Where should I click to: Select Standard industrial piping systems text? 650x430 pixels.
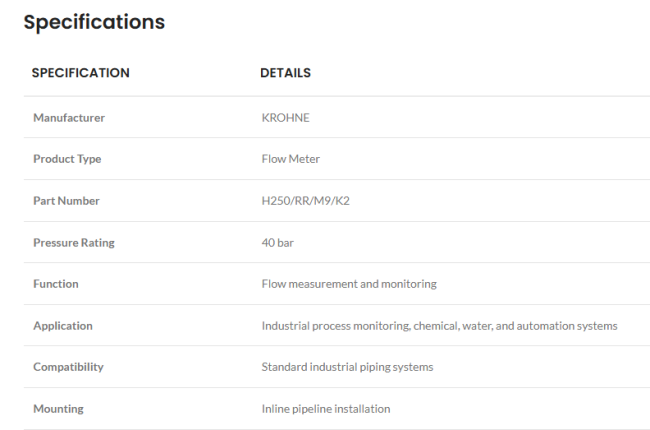click(x=347, y=367)
